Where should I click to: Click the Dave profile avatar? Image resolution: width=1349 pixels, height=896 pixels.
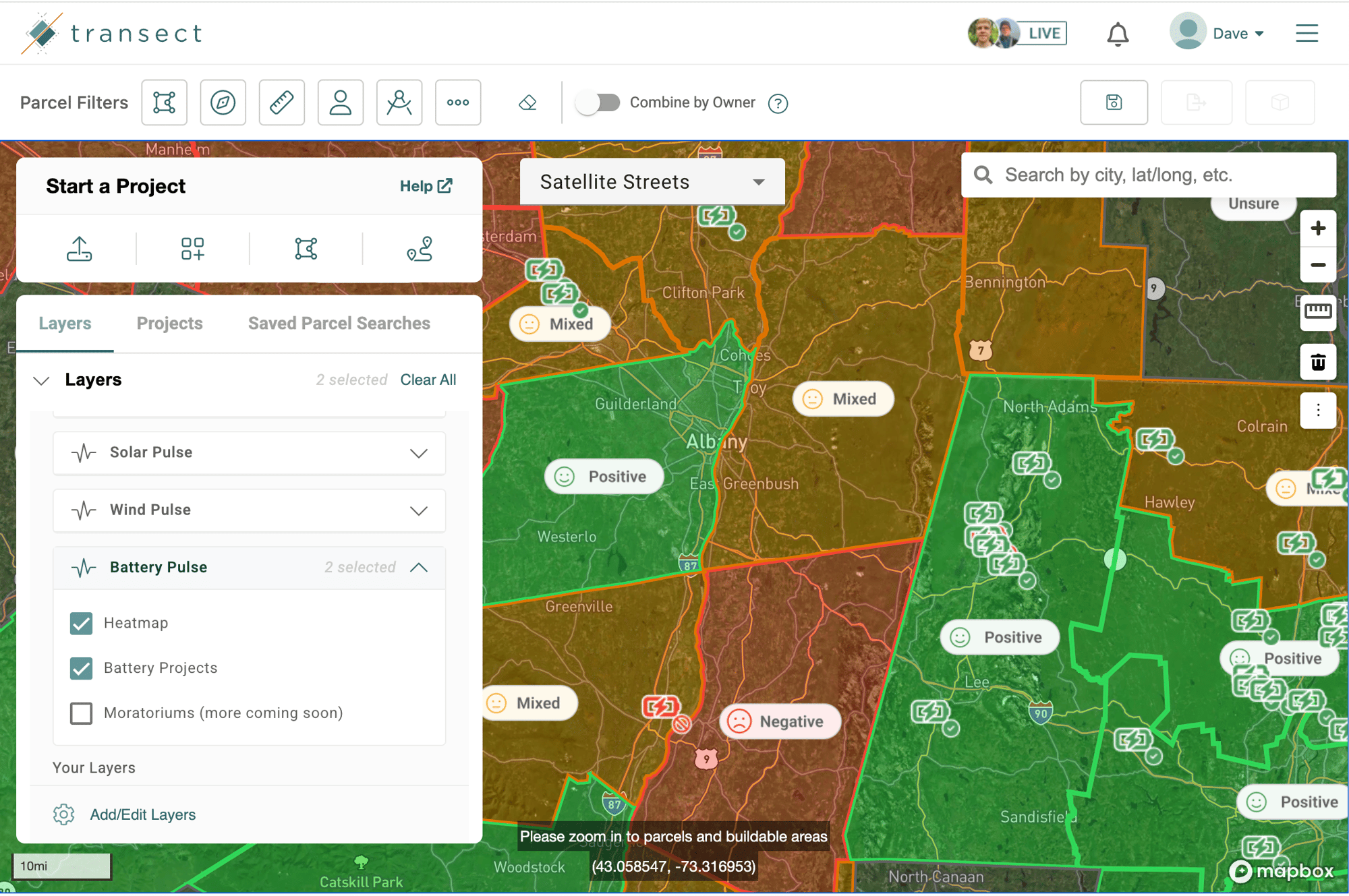click(x=1188, y=31)
